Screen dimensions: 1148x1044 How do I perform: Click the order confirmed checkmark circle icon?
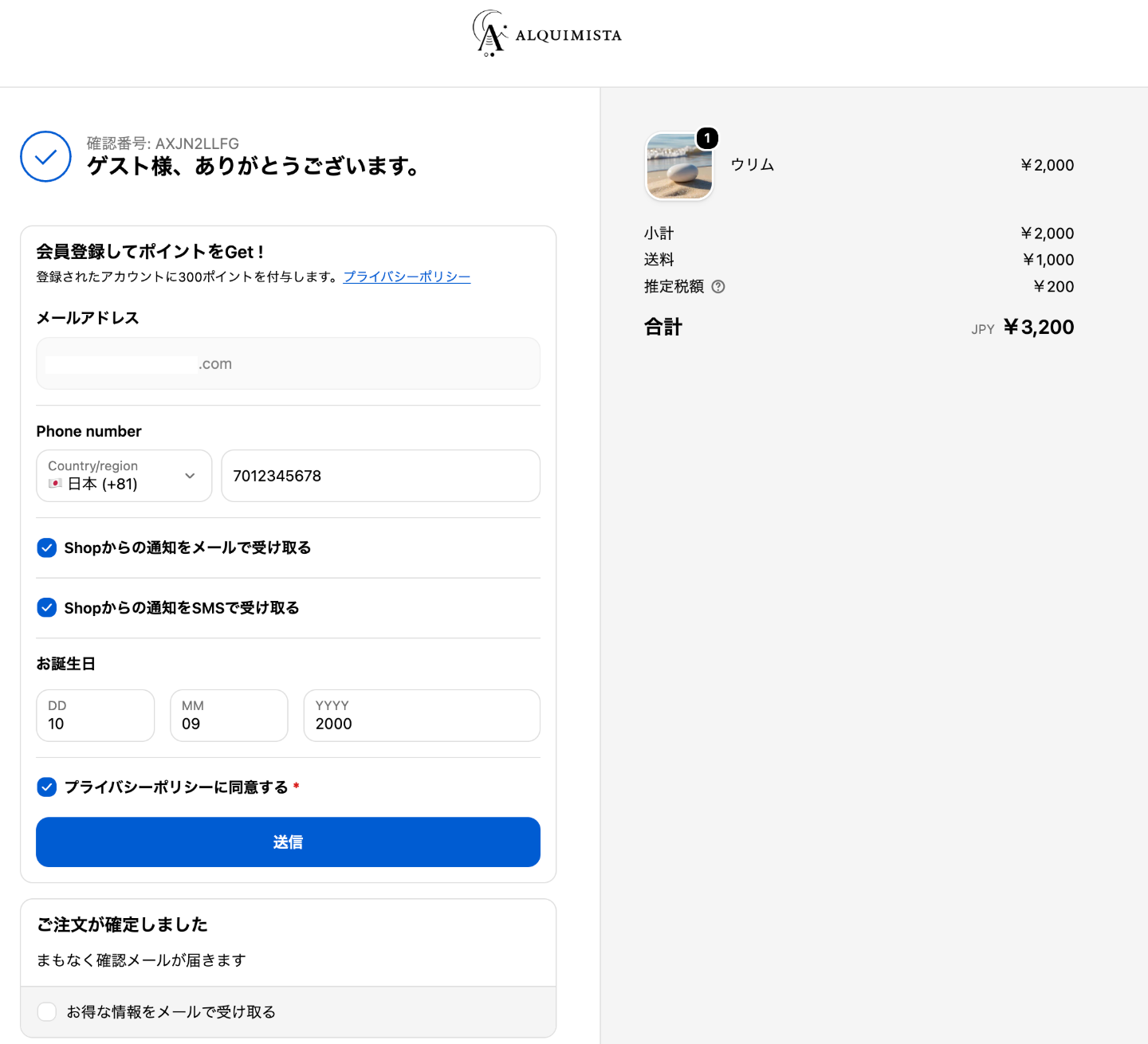[46, 156]
